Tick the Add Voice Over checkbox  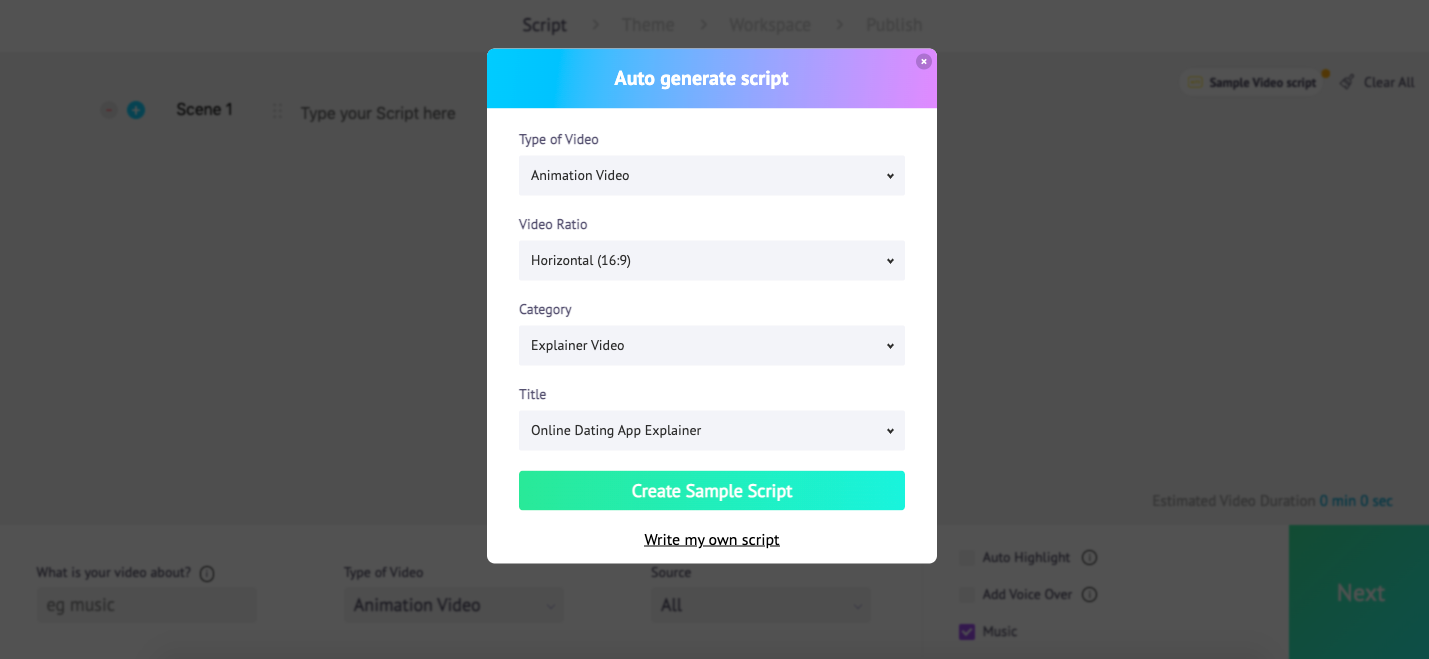click(x=967, y=595)
